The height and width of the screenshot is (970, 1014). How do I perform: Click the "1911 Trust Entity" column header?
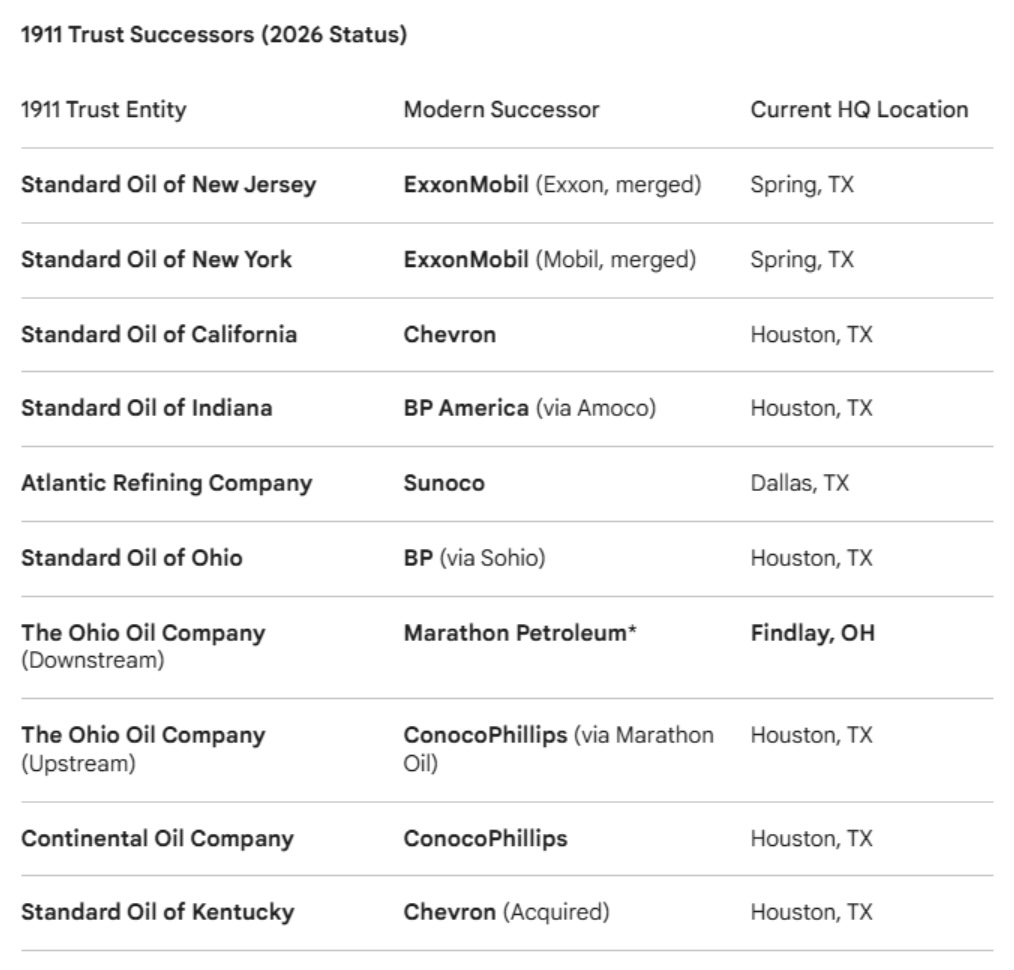103,110
